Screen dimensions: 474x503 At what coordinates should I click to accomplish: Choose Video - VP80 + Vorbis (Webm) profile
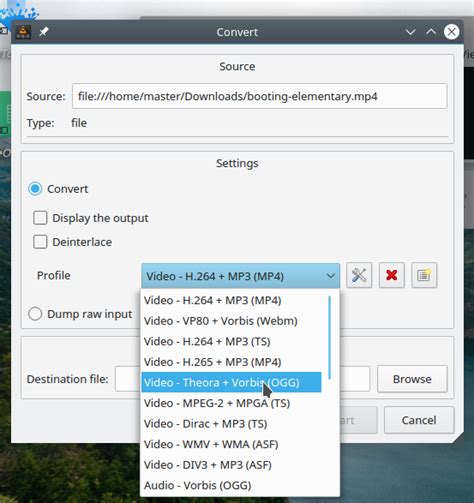click(231, 321)
